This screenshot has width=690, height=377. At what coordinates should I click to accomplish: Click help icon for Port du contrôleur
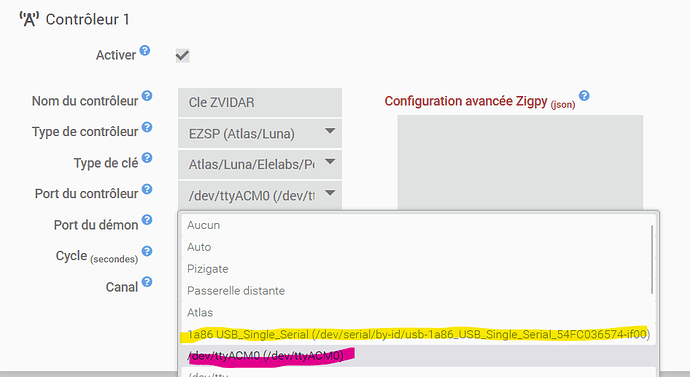(x=147, y=189)
